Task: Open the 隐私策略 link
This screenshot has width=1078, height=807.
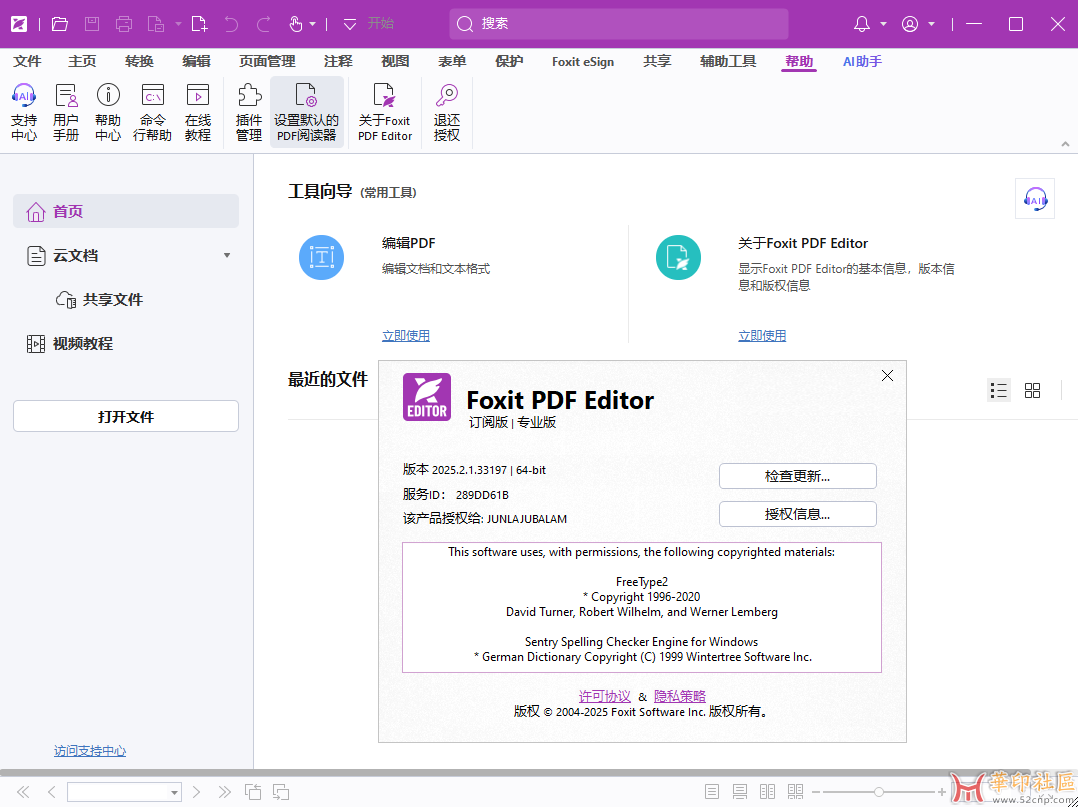Action: tap(680, 696)
